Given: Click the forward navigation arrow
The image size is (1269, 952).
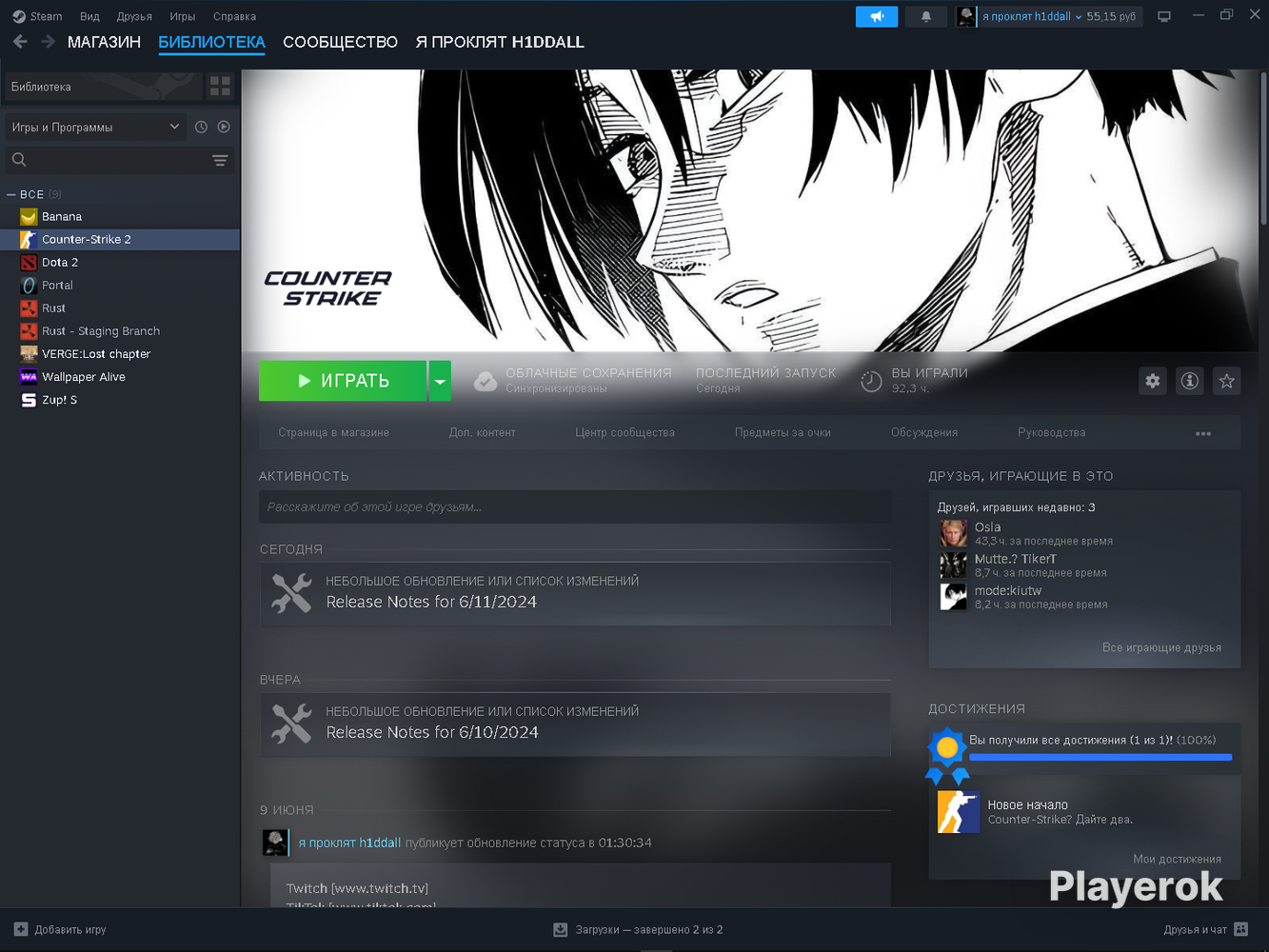Looking at the screenshot, I should [x=48, y=42].
